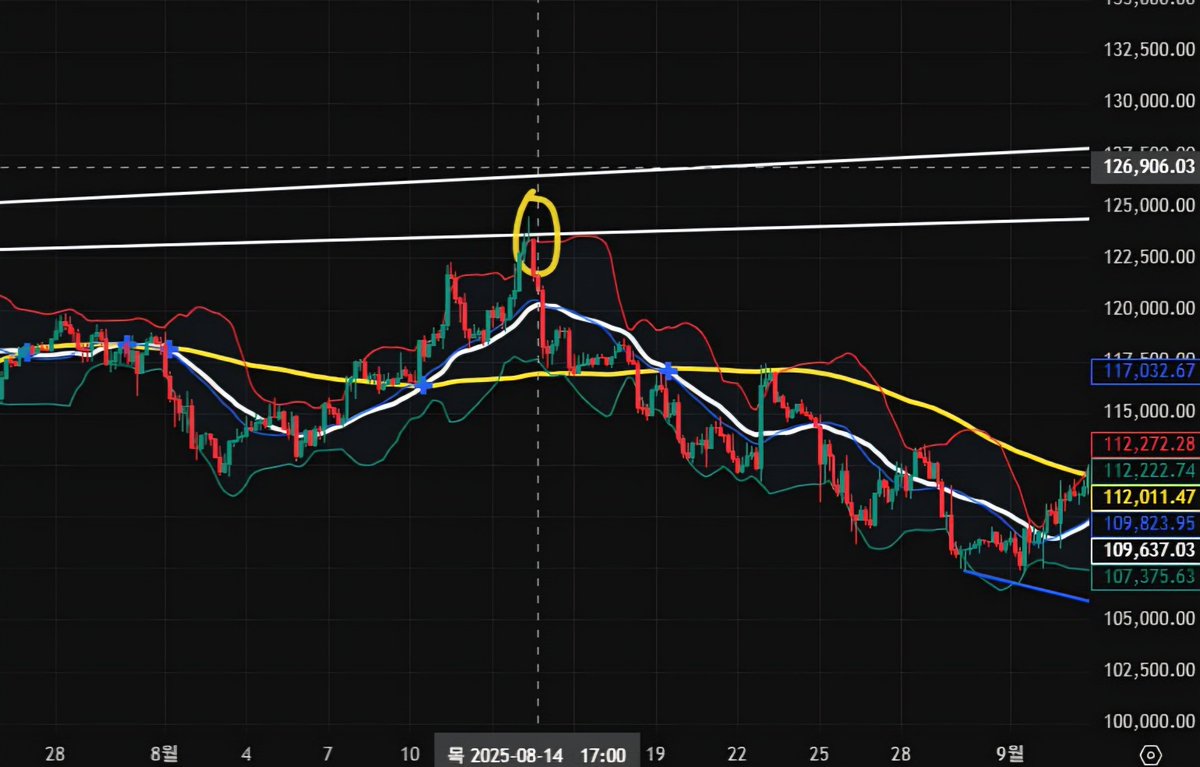Image resolution: width=1200 pixels, height=767 pixels.
Task: Click the blue price label 109,823.95
Action: tap(1147, 523)
